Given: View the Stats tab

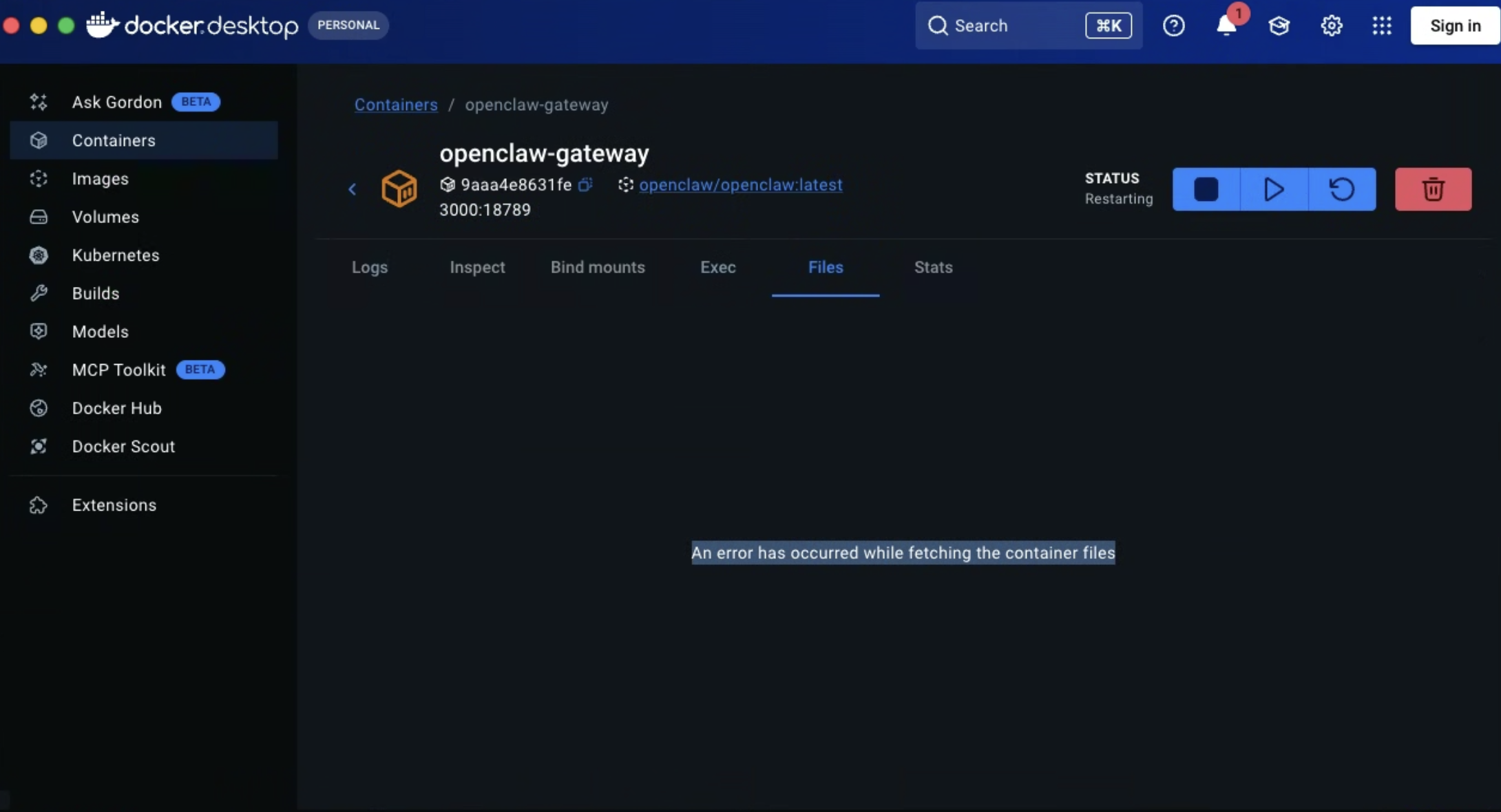Looking at the screenshot, I should click(x=933, y=267).
